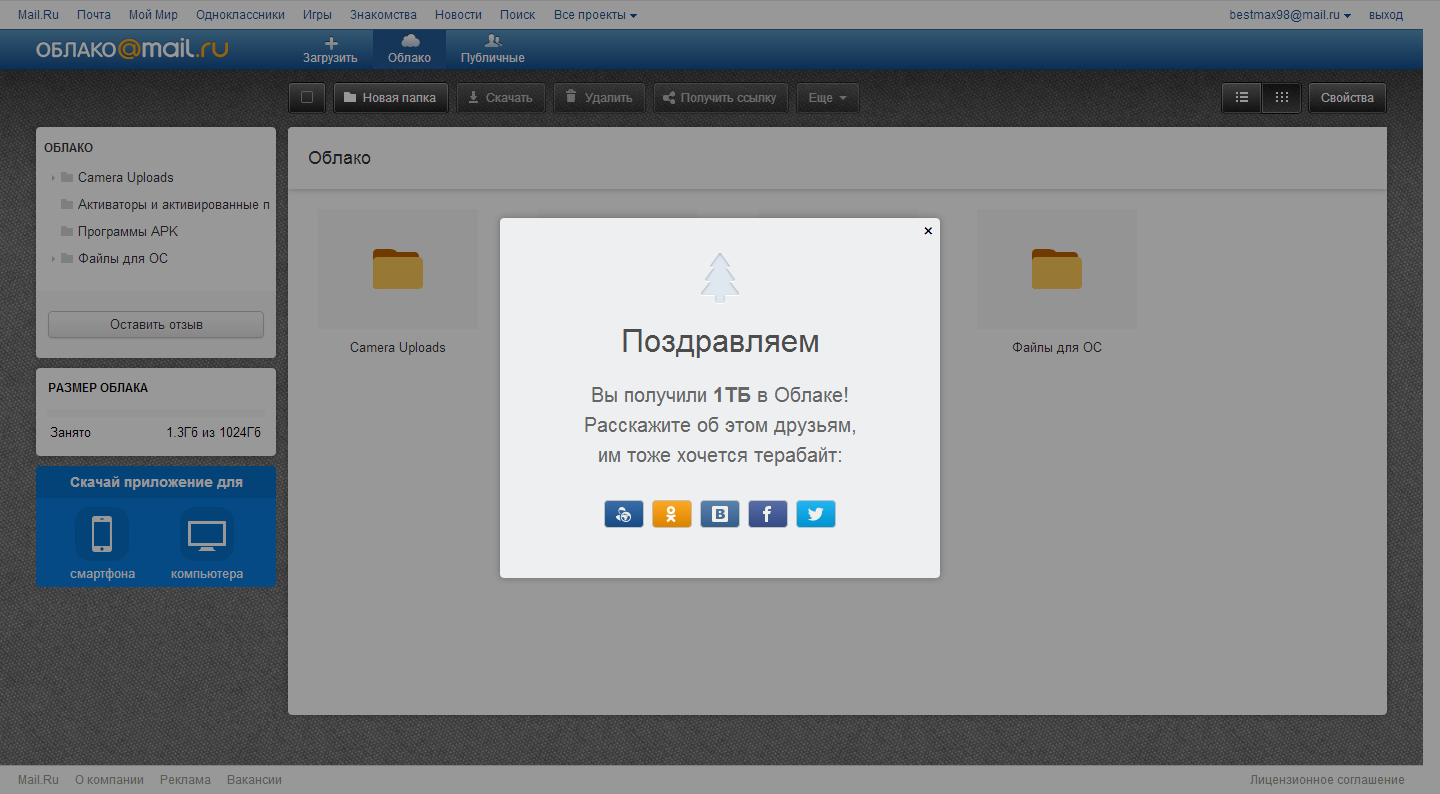Open the Свойства properties panel
This screenshot has height=794, width=1440.
(1347, 98)
